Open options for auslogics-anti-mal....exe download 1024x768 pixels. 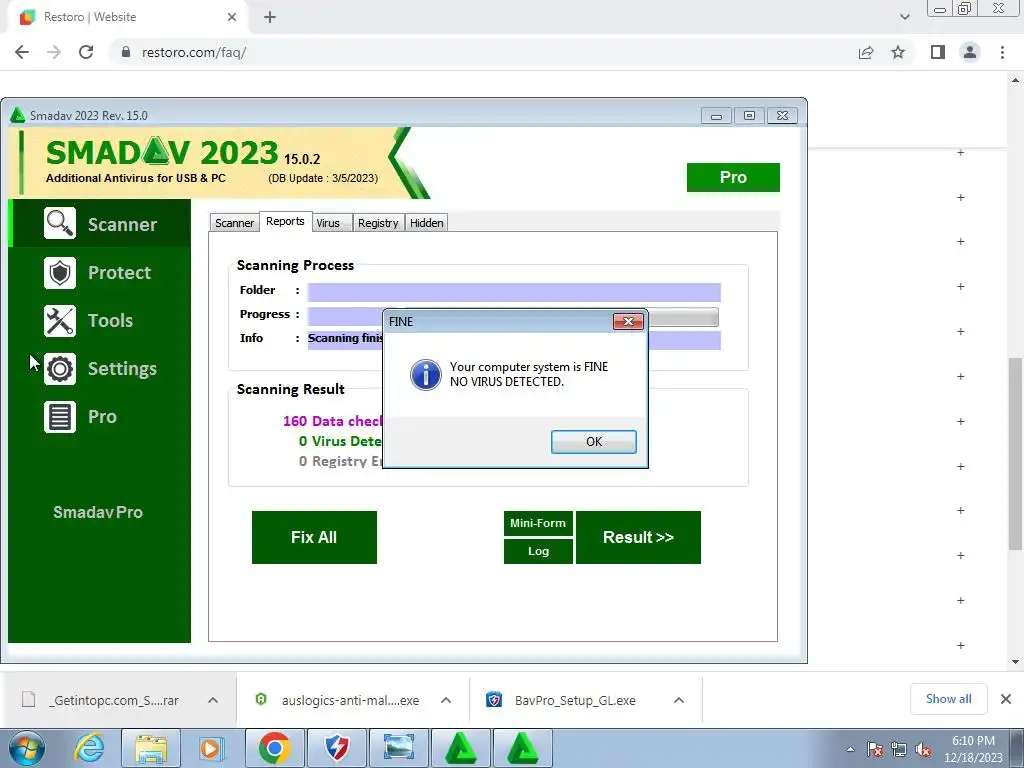[446, 700]
